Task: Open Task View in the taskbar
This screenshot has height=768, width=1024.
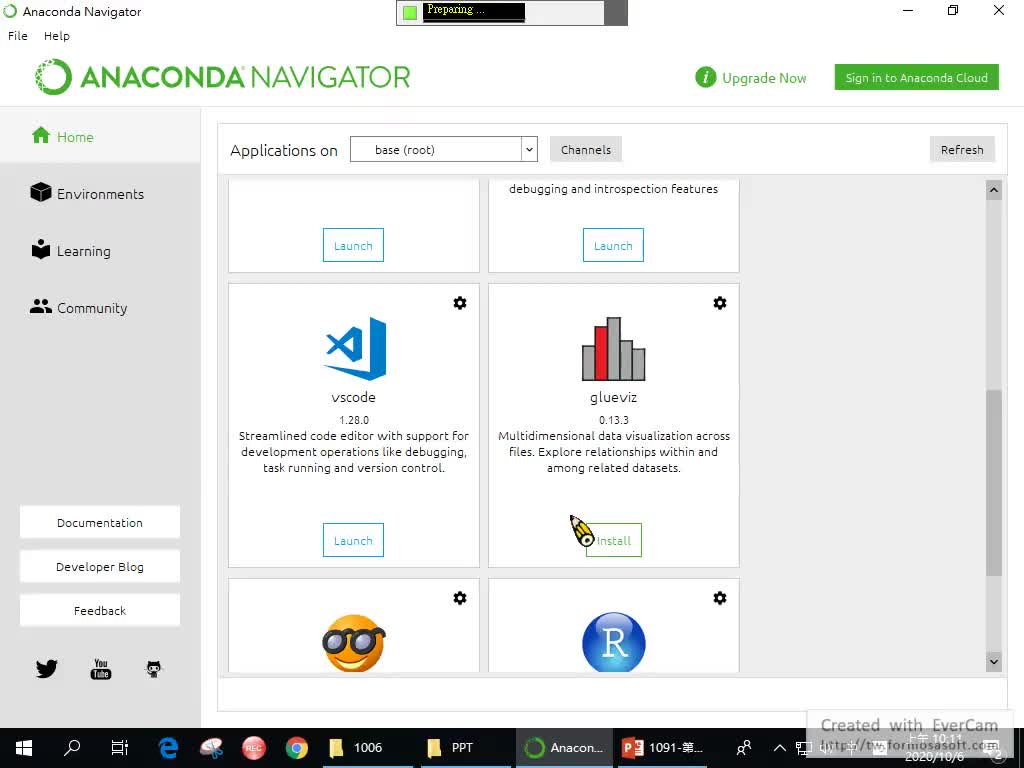Action: coord(120,748)
